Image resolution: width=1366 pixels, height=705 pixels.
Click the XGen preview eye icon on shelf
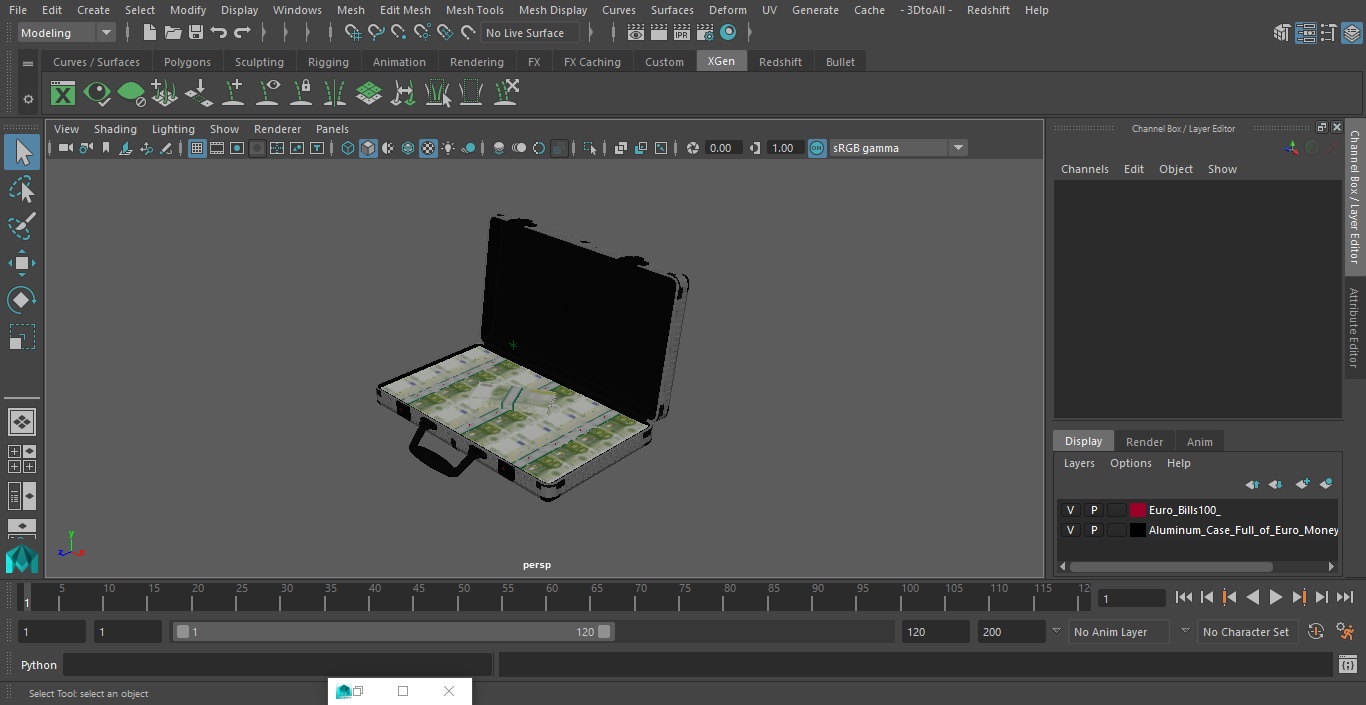point(97,94)
